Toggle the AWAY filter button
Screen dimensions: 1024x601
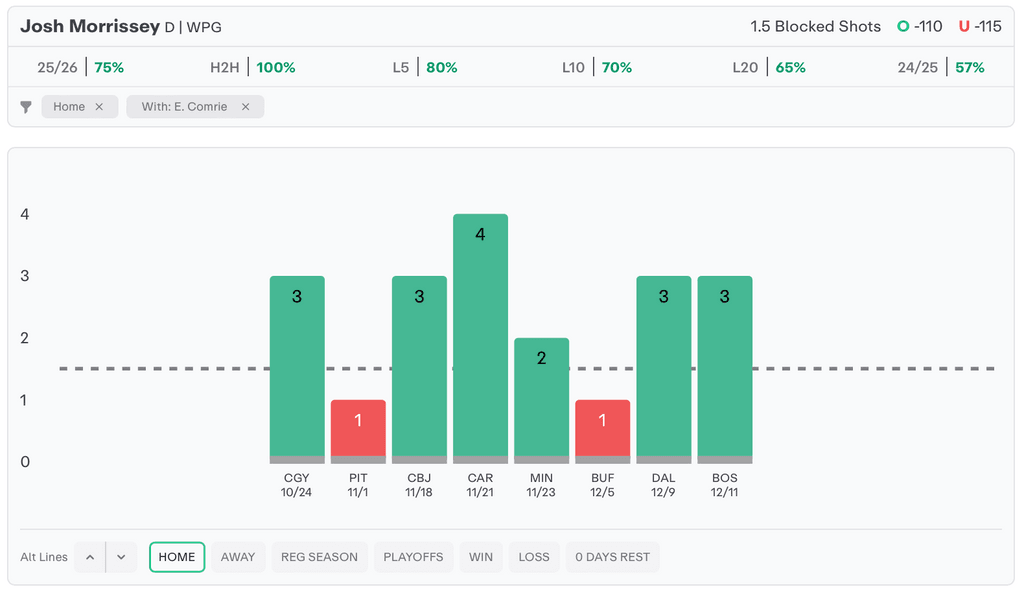238,557
